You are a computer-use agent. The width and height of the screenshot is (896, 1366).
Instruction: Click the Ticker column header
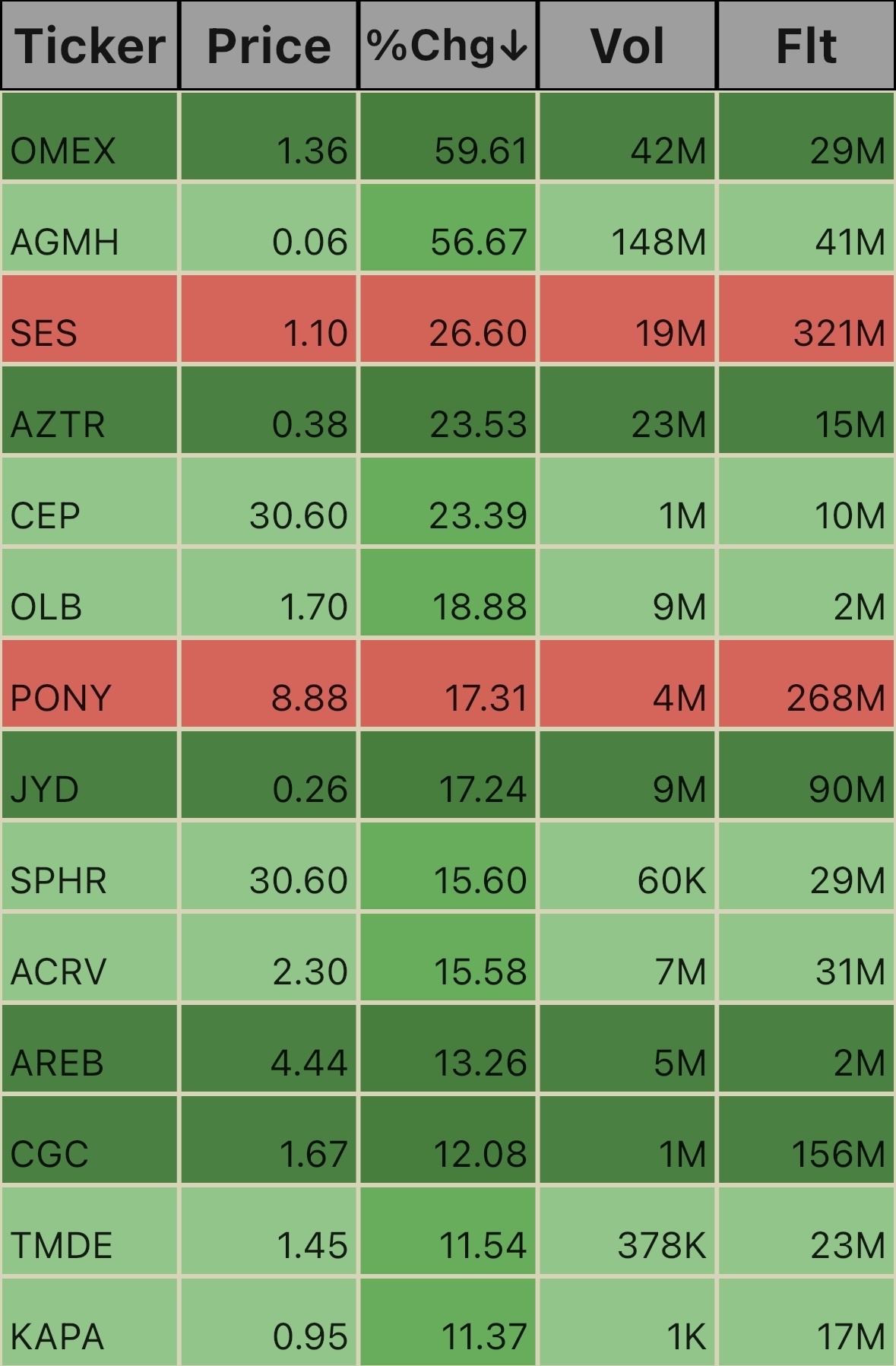[90, 45]
